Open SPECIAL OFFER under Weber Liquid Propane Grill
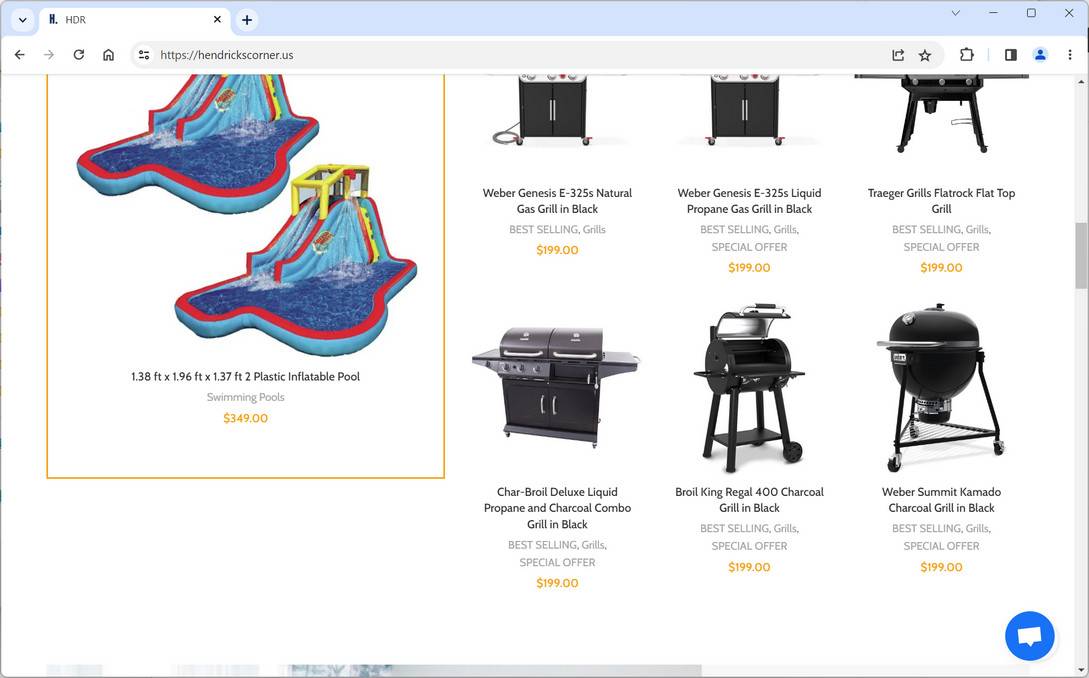 click(749, 247)
